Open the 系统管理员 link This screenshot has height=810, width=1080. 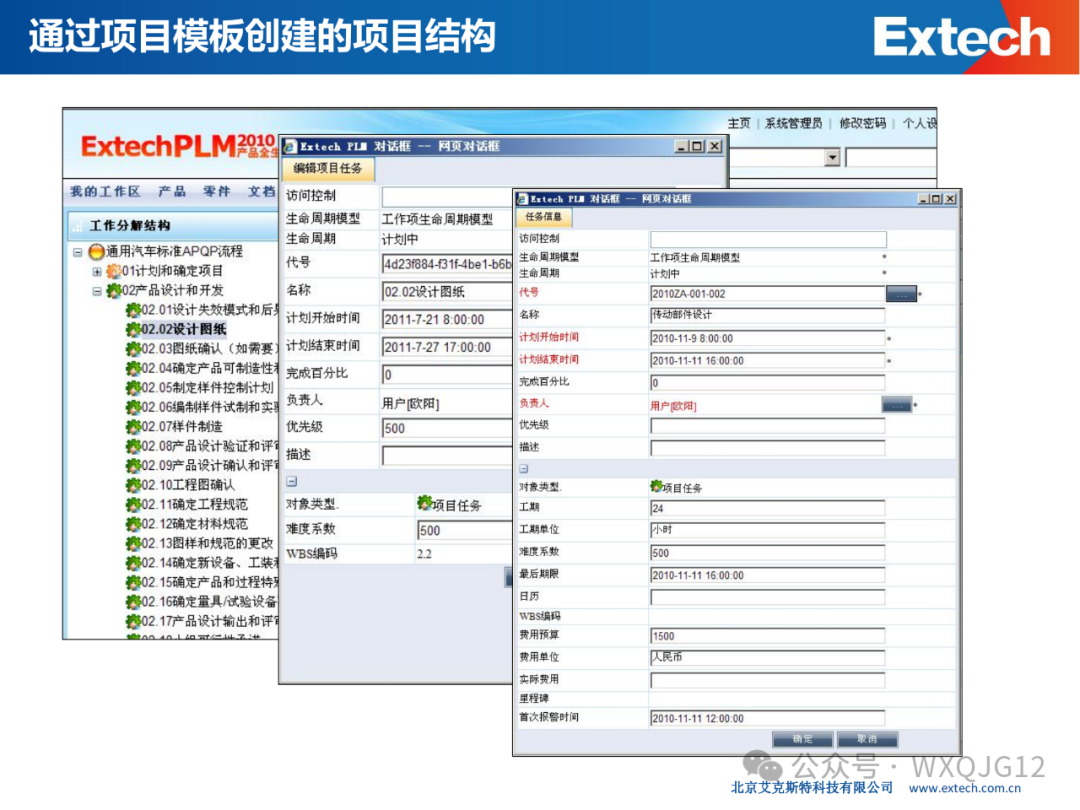click(793, 123)
